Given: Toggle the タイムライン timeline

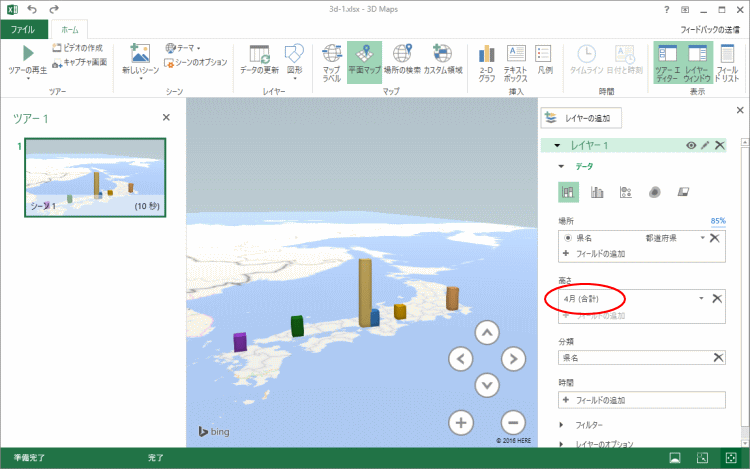Looking at the screenshot, I should click(x=586, y=60).
